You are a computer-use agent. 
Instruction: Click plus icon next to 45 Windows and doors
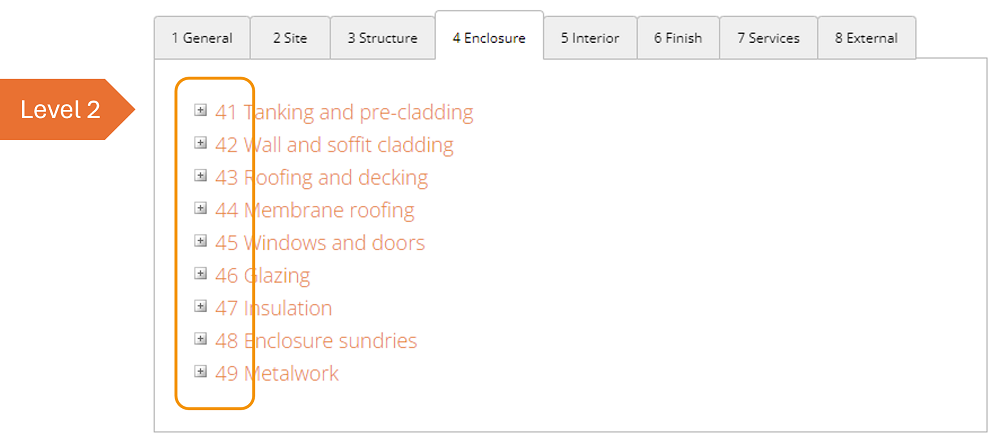[200, 241]
